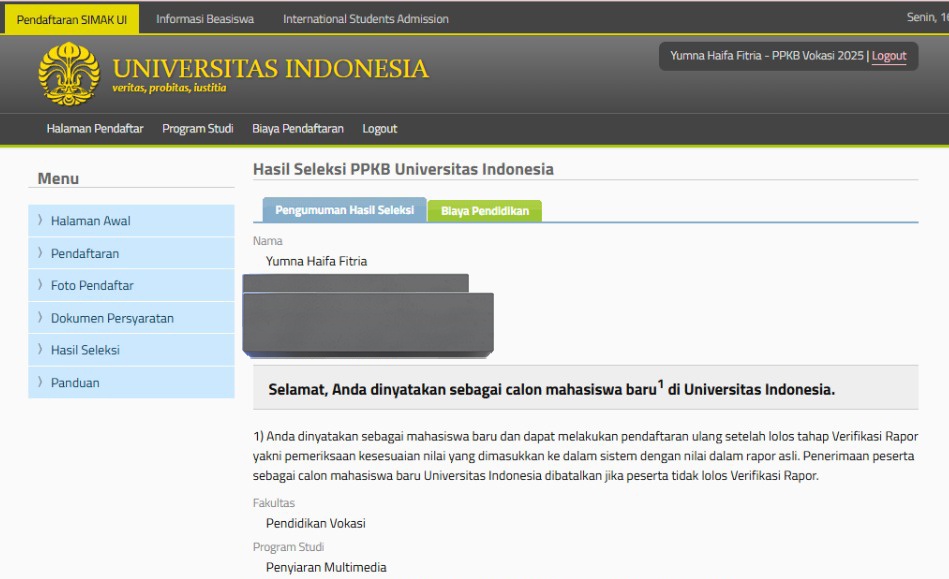Click the Menu sidebar heading
This screenshot has width=949, height=579.
(58, 179)
